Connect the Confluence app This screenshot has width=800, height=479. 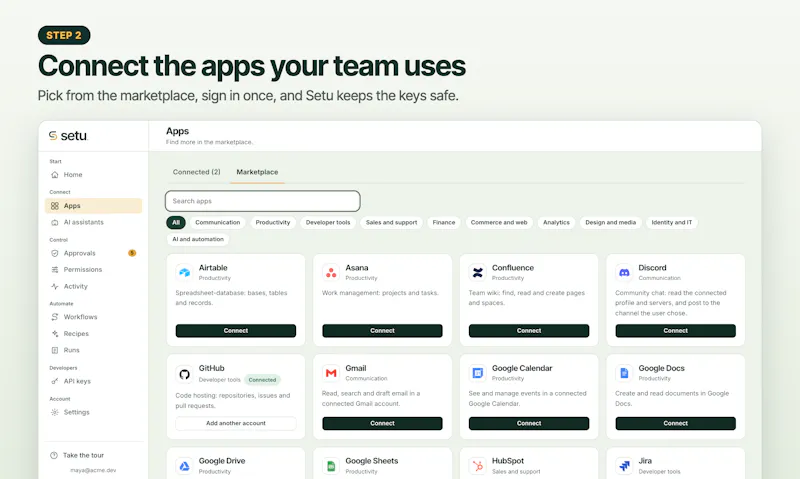[529, 331]
